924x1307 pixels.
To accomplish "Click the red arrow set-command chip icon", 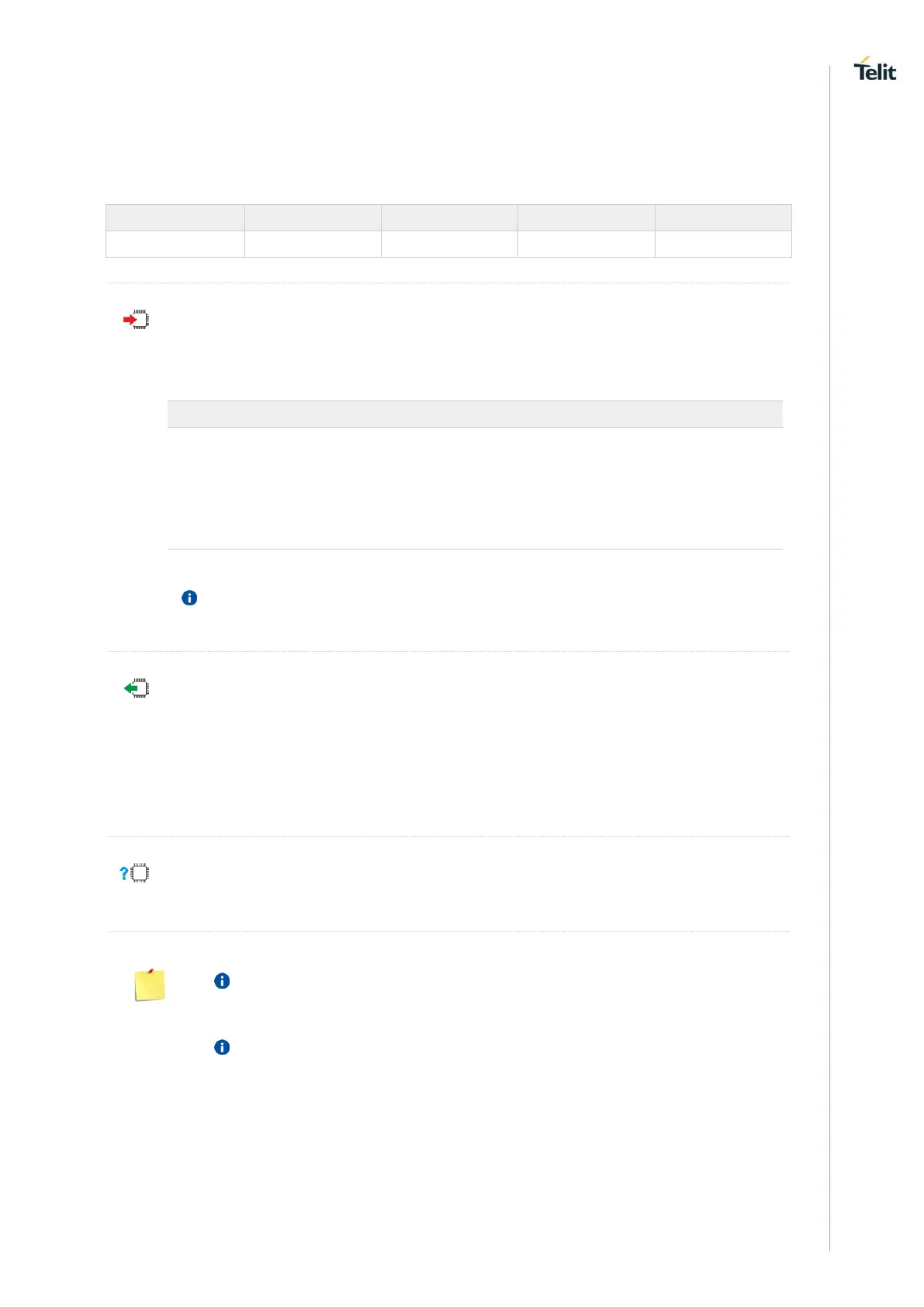I will [136, 320].
